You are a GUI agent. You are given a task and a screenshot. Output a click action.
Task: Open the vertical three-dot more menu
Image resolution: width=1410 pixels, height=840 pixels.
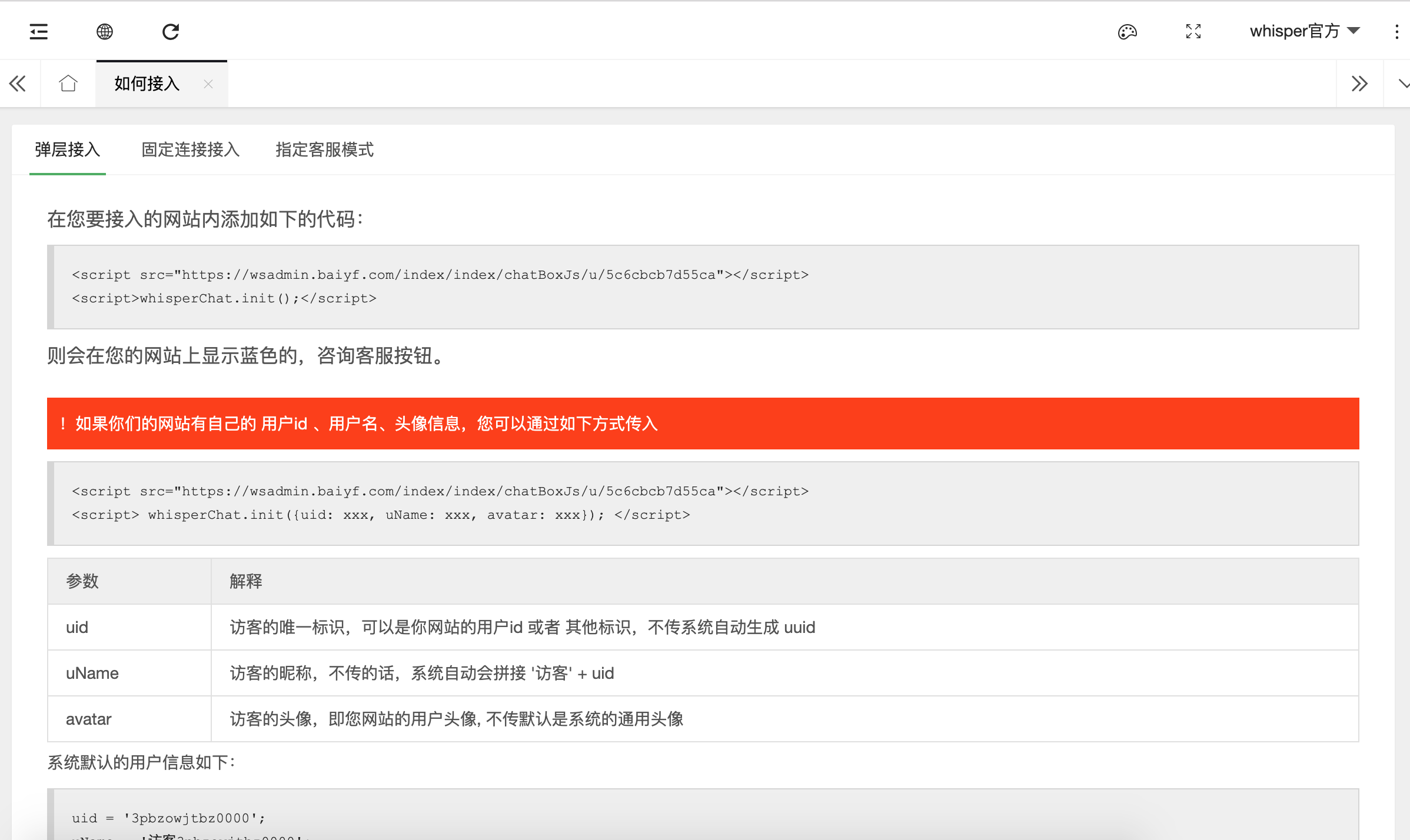click(1397, 31)
